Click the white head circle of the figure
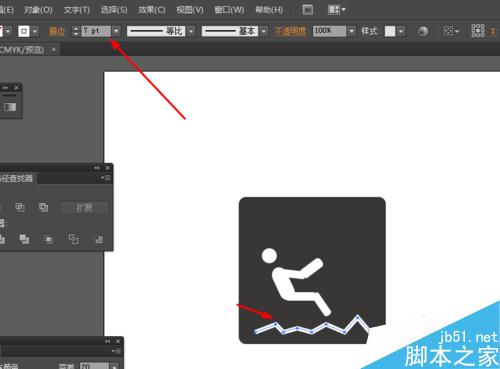 point(269,256)
